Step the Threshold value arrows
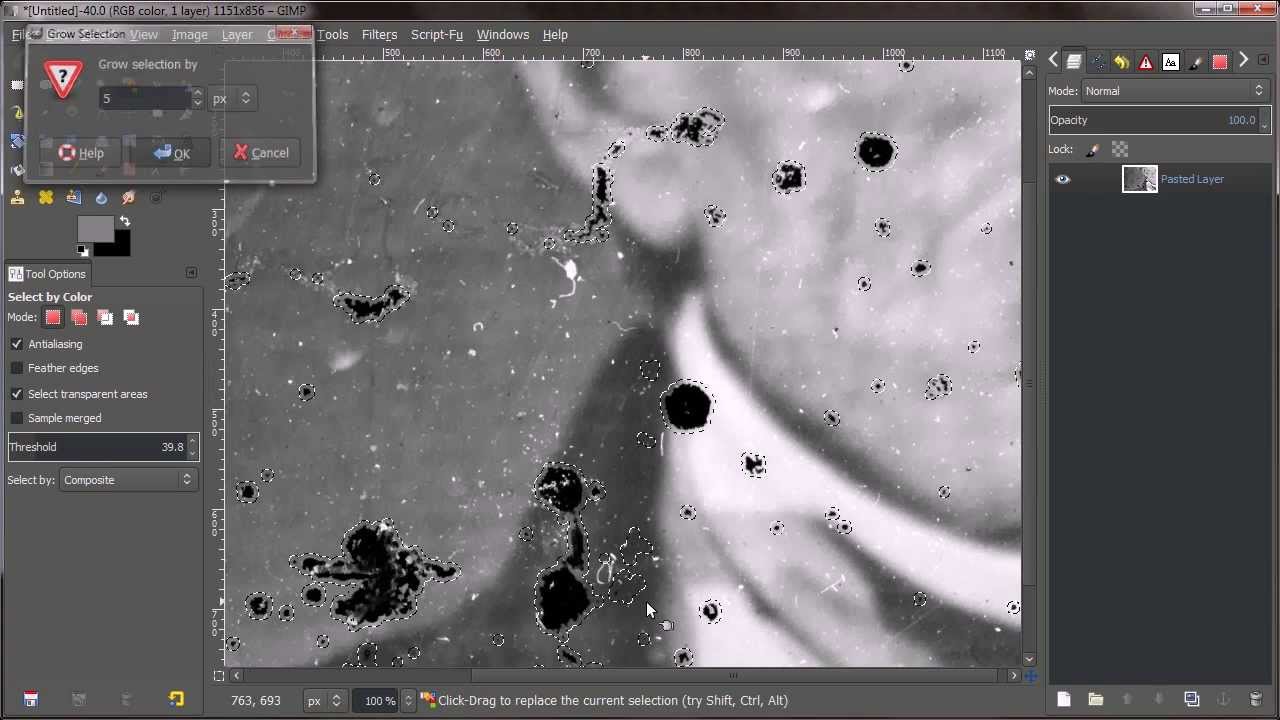 (193, 447)
